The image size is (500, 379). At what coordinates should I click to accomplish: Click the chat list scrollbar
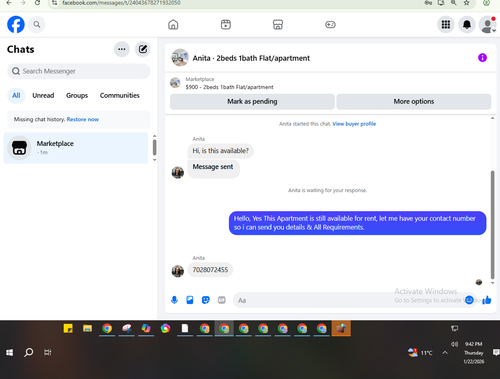(154, 147)
